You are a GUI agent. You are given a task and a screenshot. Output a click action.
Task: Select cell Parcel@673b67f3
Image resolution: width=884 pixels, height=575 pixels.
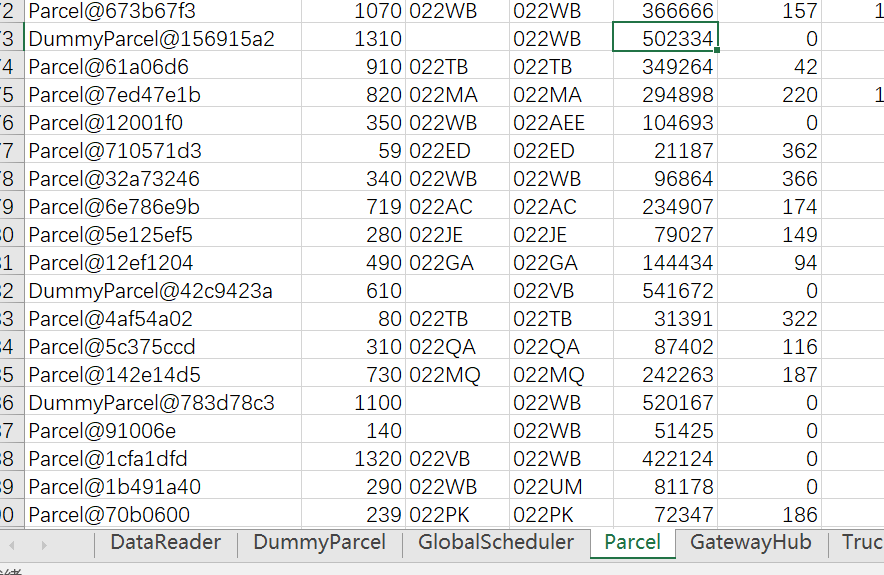click(163, 10)
